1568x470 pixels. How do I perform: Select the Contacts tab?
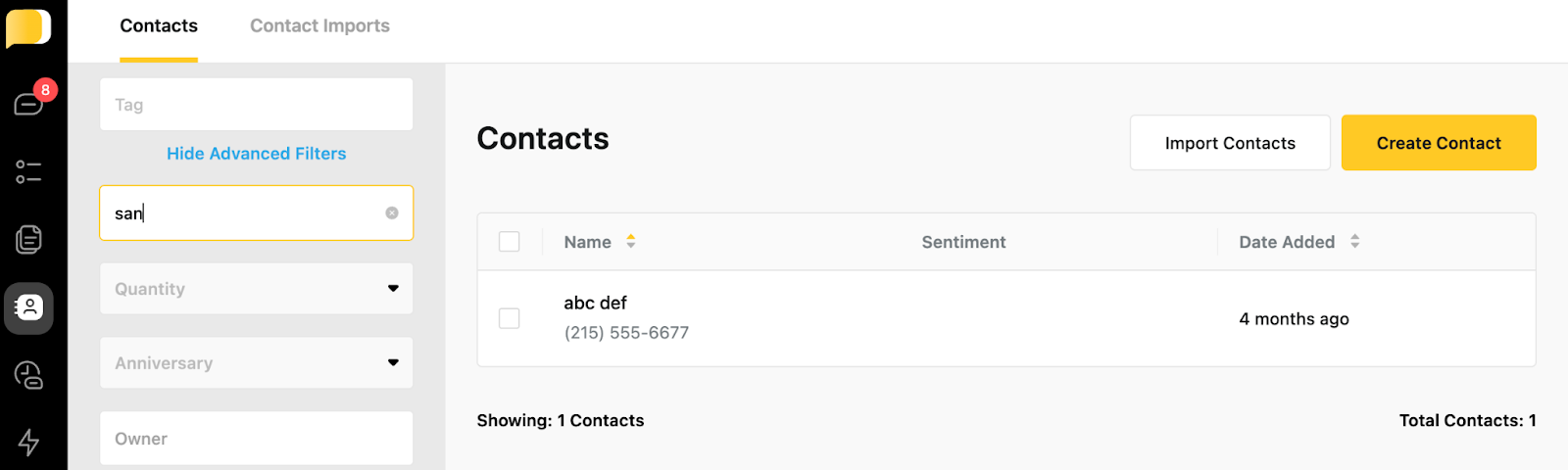[159, 26]
